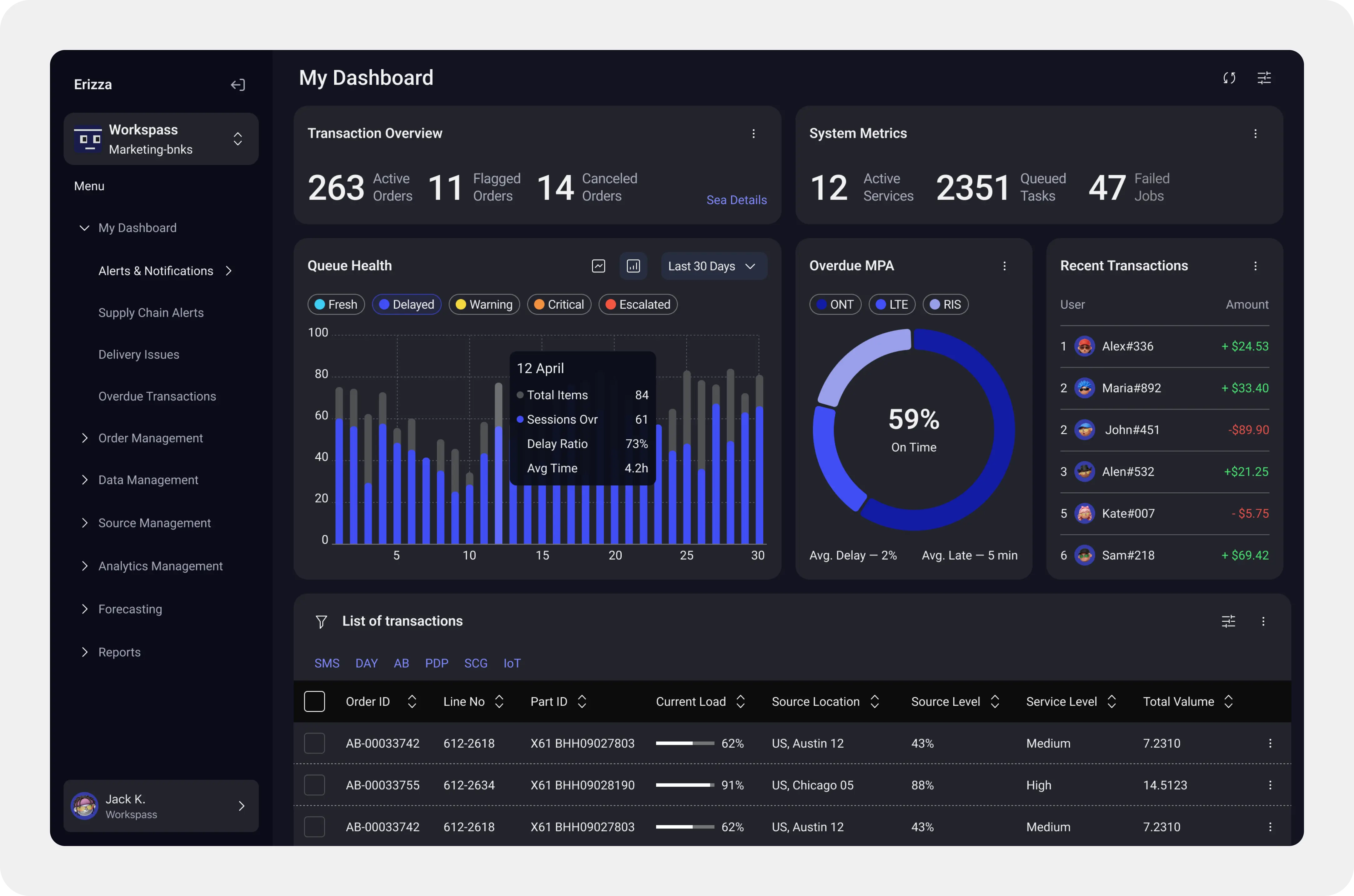Toggle the Delayed legend filter
This screenshot has height=896, width=1354.
point(406,305)
